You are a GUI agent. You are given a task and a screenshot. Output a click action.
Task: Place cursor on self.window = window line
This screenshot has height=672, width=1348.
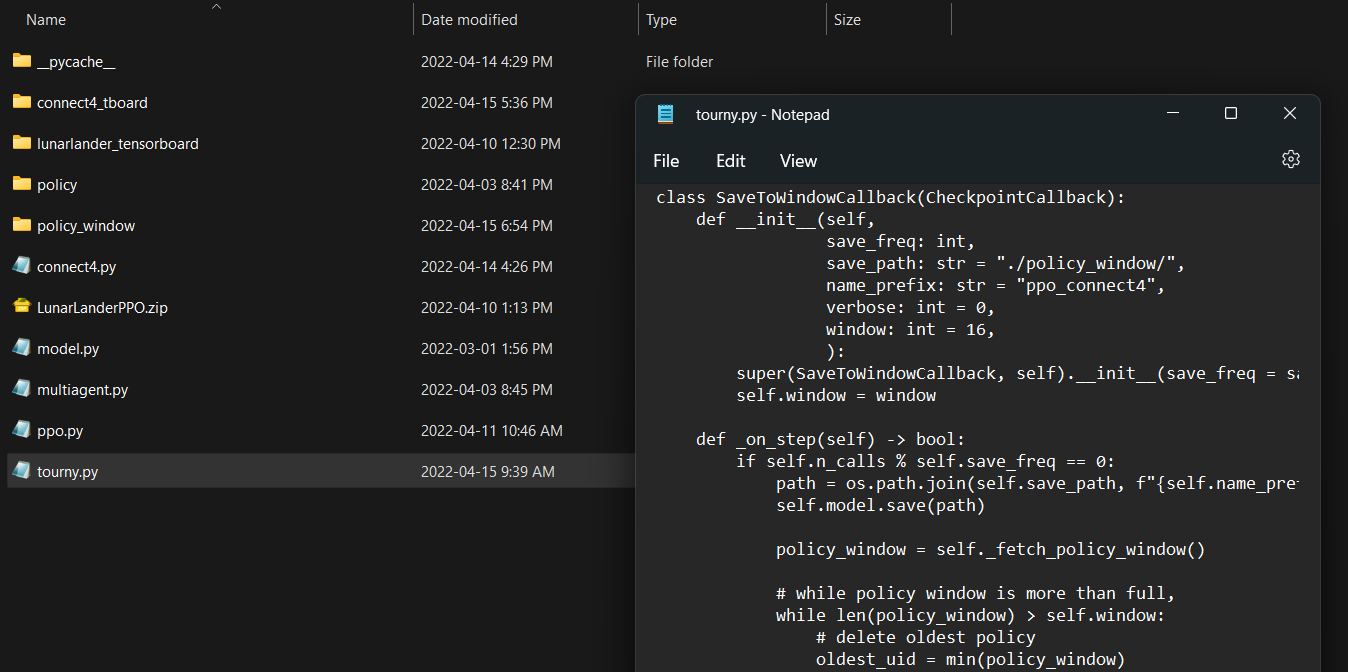[x=836, y=396]
